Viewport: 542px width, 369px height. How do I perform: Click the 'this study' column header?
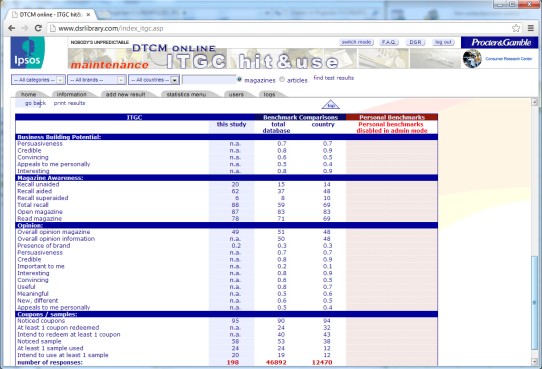(231, 124)
